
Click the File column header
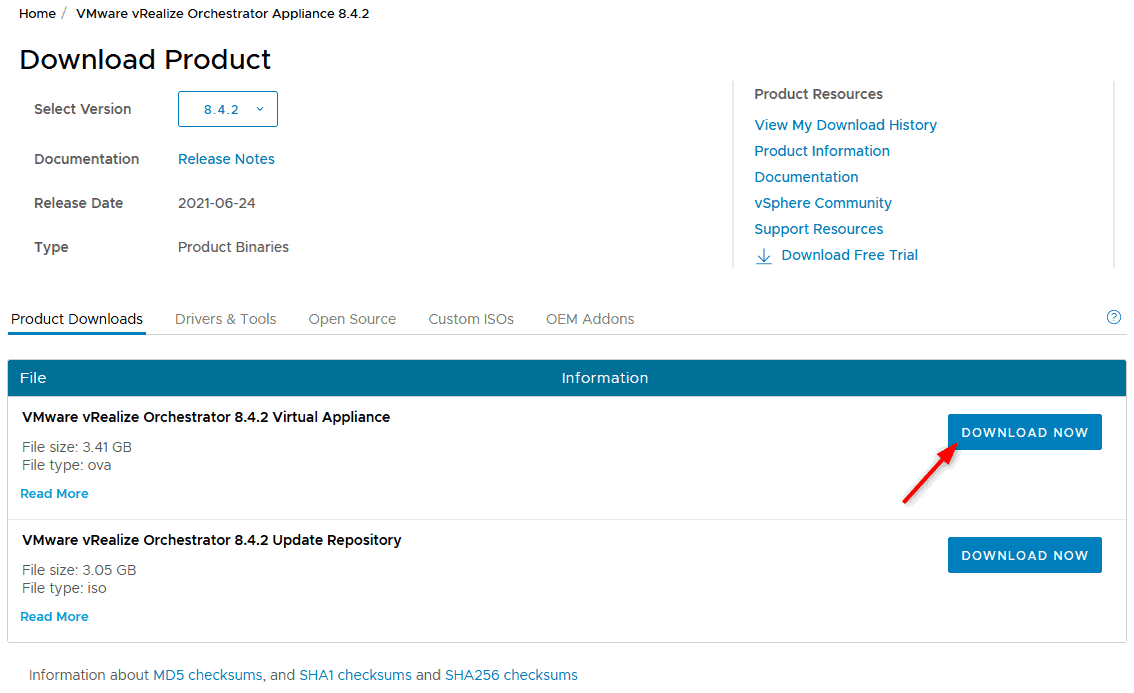pos(33,378)
